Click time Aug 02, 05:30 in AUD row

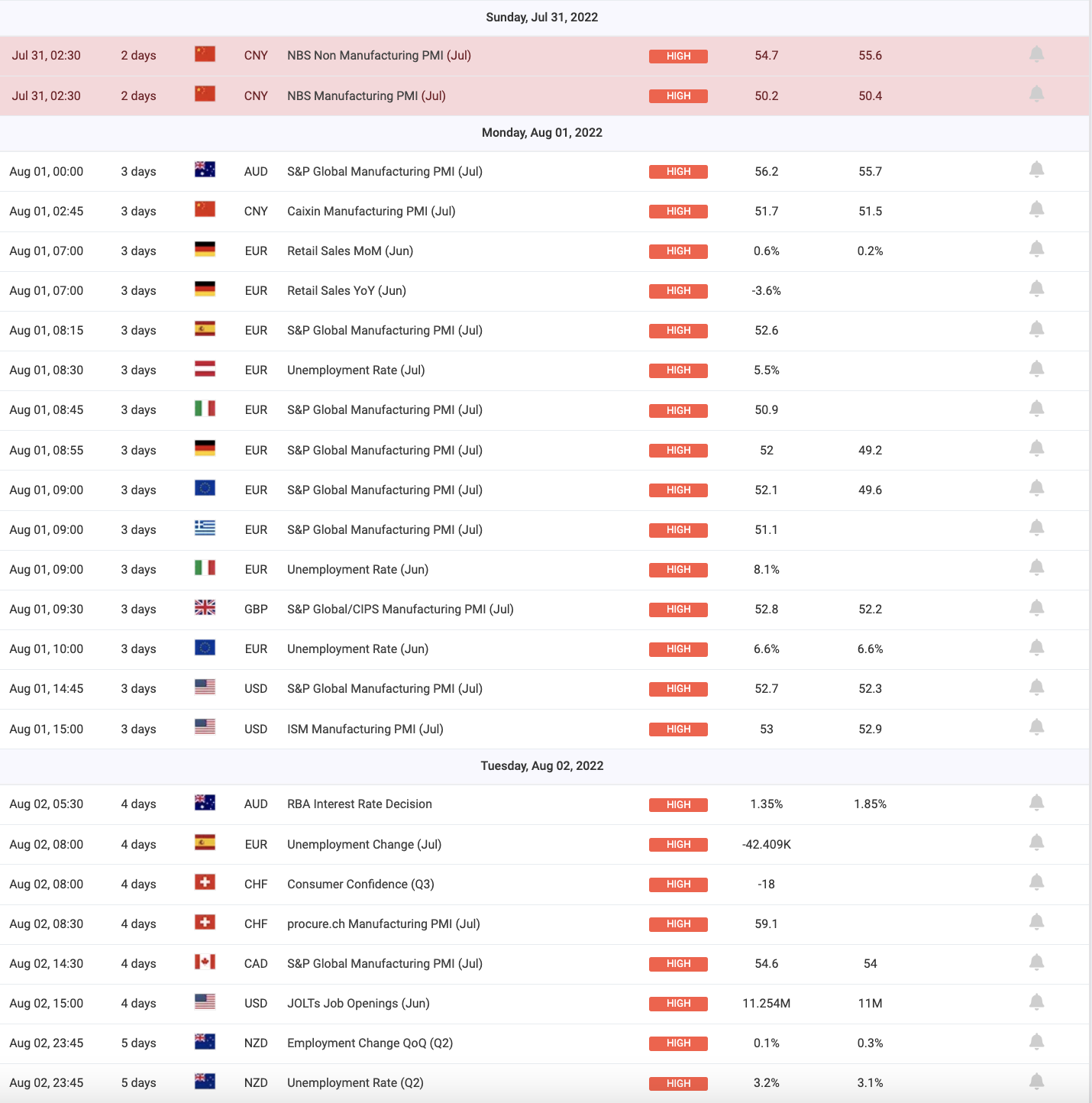47,804
